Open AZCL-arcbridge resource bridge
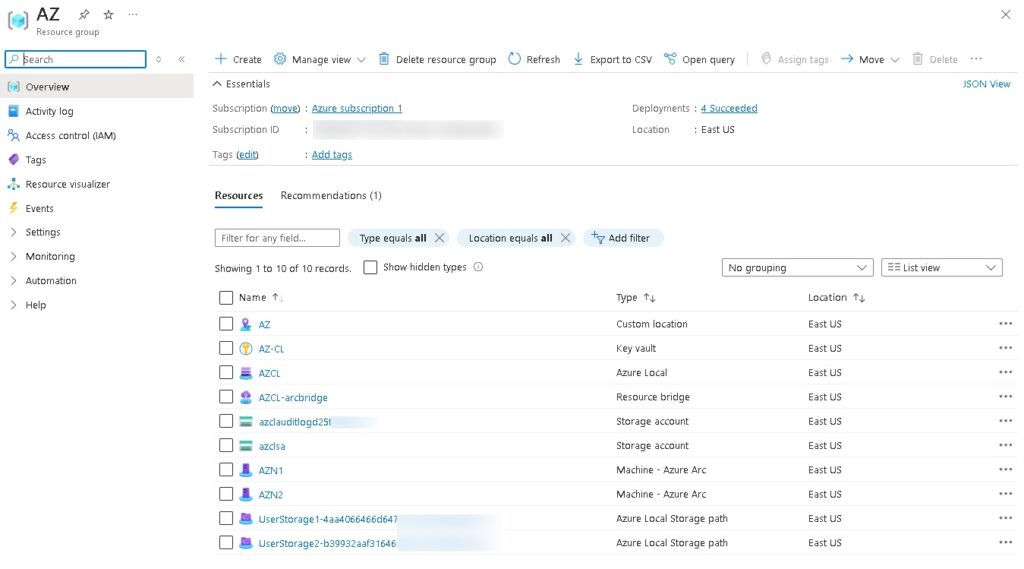1024x569 pixels. tap(293, 397)
